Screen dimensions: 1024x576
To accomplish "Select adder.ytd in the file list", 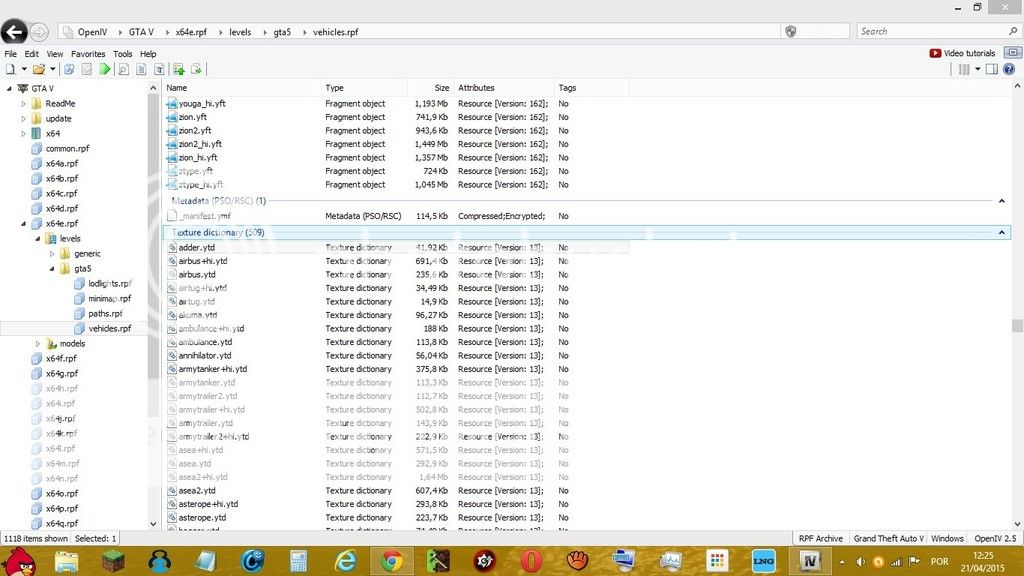I will tap(197, 247).
